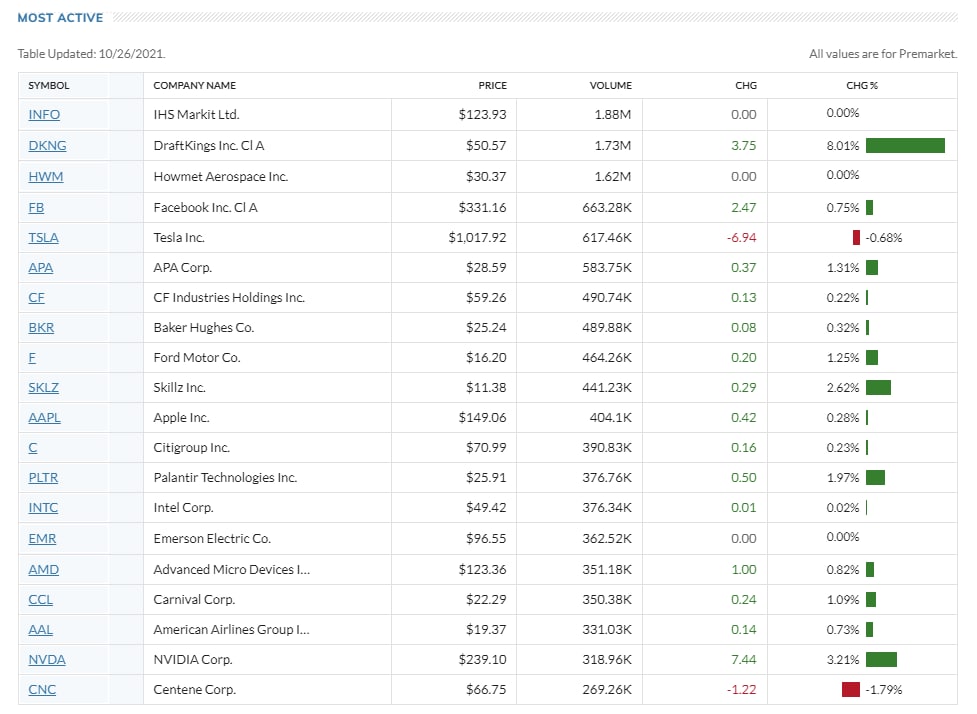The height and width of the screenshot is (714, 977).
Task: Select company name Carnival Corp.
Action: click(x=194, y=599)
